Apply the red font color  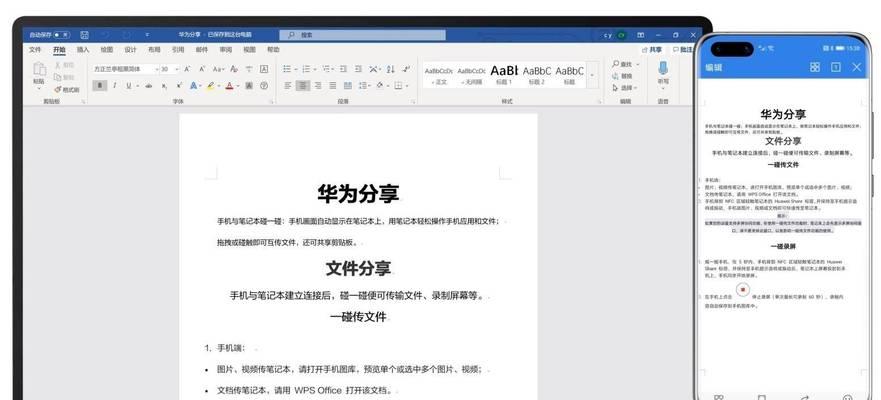pyautogui.click(x=229, y=86)
